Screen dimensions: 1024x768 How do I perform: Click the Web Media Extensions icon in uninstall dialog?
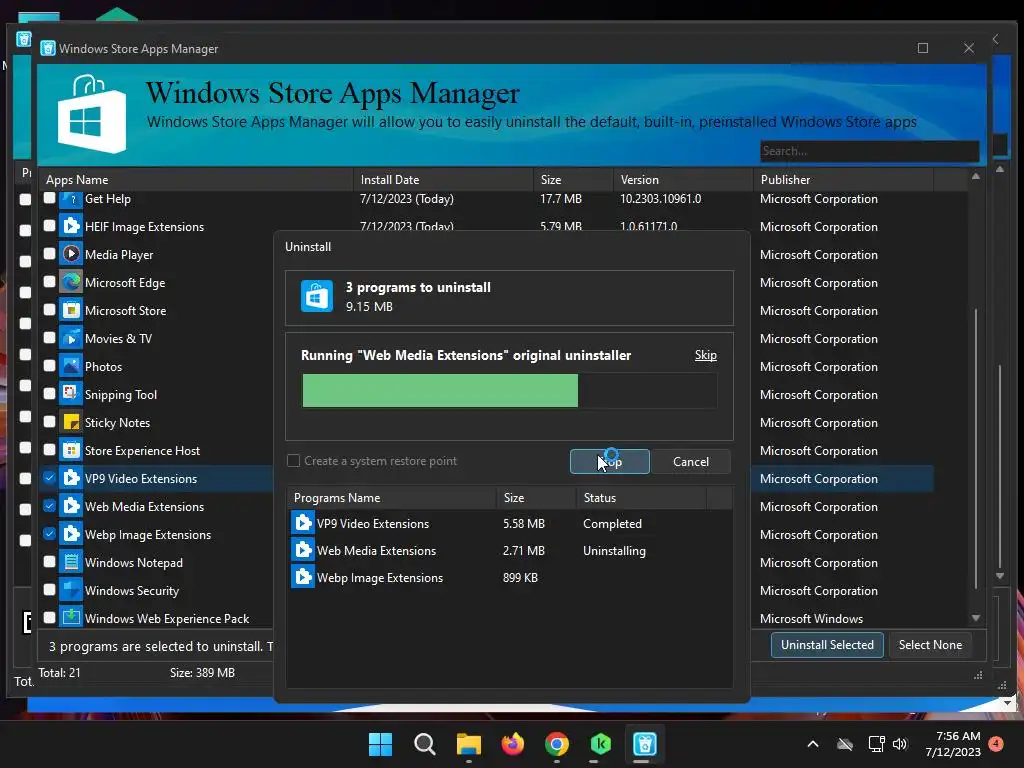click(x=302, y=551)
